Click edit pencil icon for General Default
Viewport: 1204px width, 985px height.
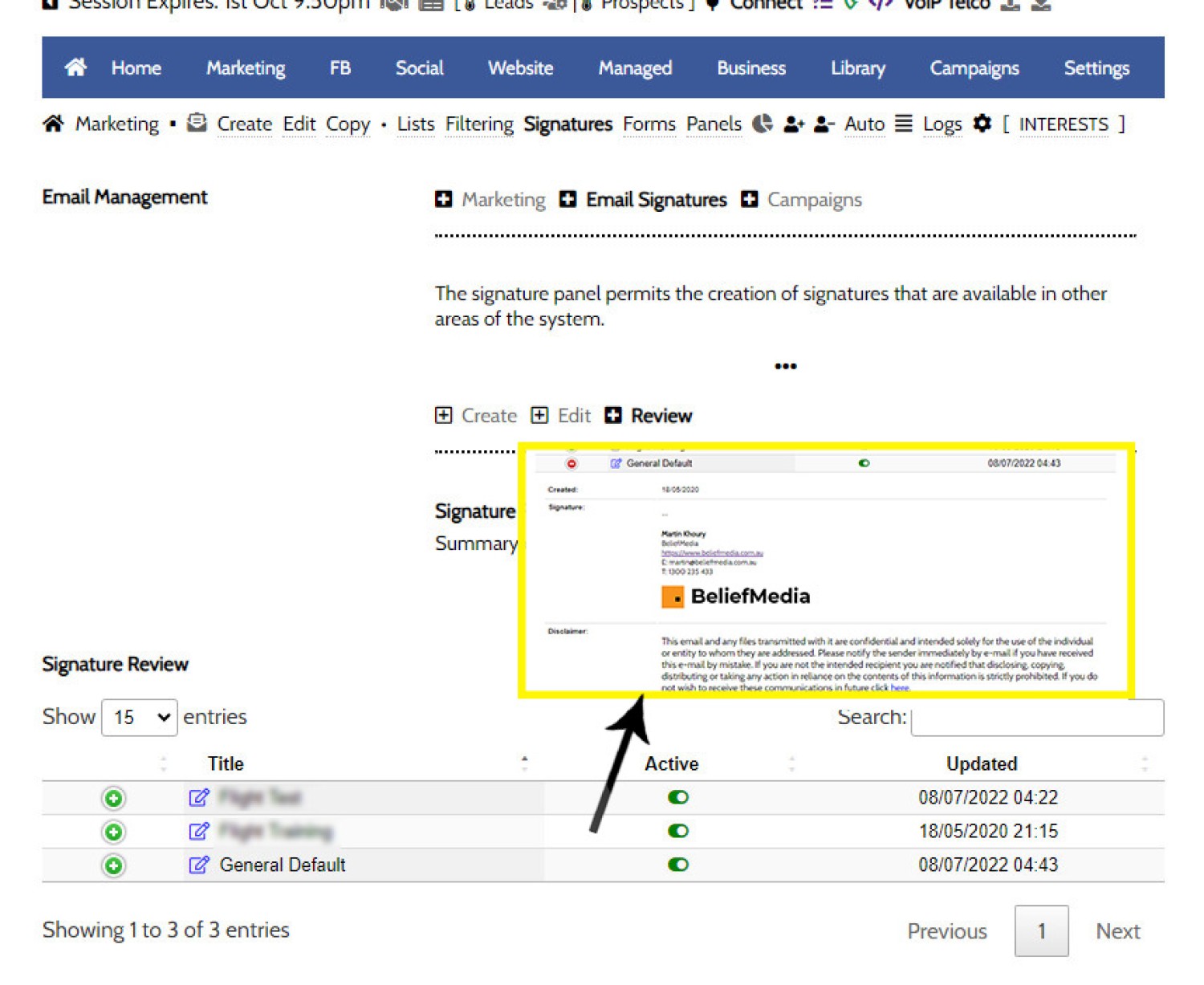(x=198, y=865)
